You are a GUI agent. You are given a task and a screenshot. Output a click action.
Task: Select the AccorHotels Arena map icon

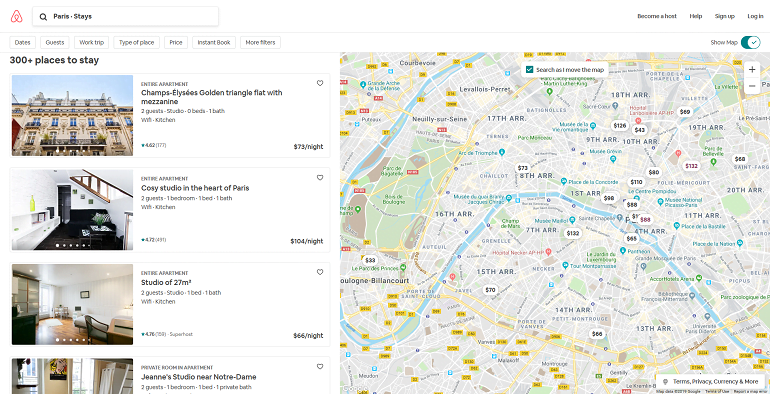coord(698,279)
